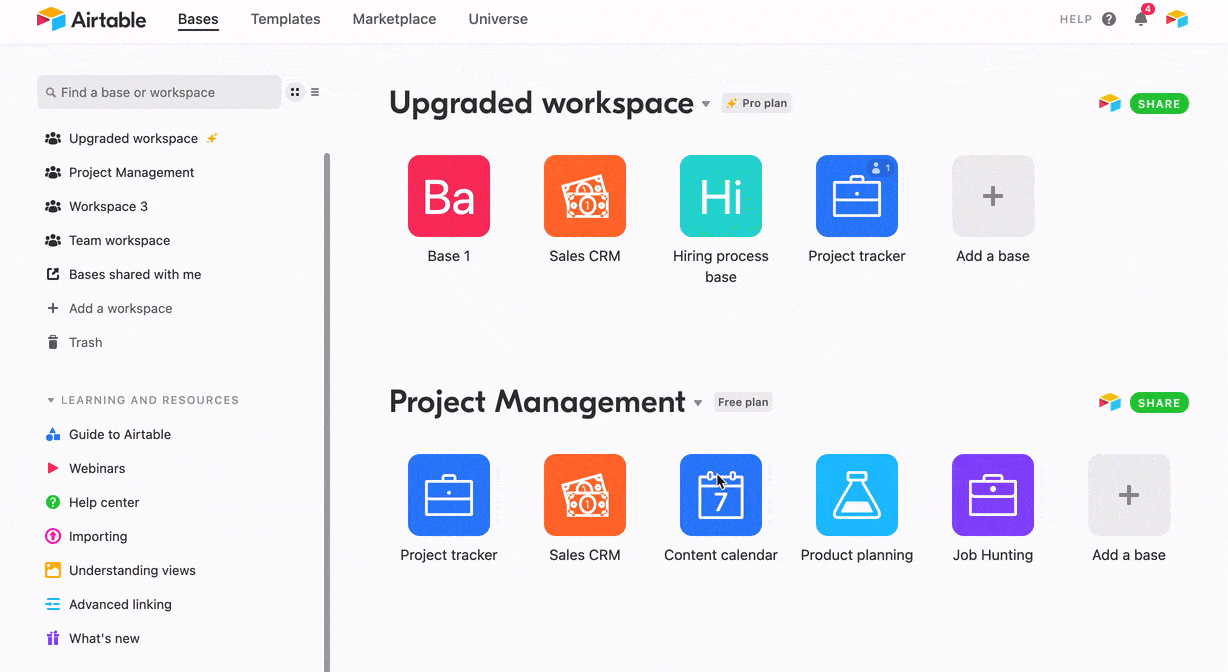Click the Airtable logo in the top left
This screenshot has width=1228, height=672.
coord(91,19)
